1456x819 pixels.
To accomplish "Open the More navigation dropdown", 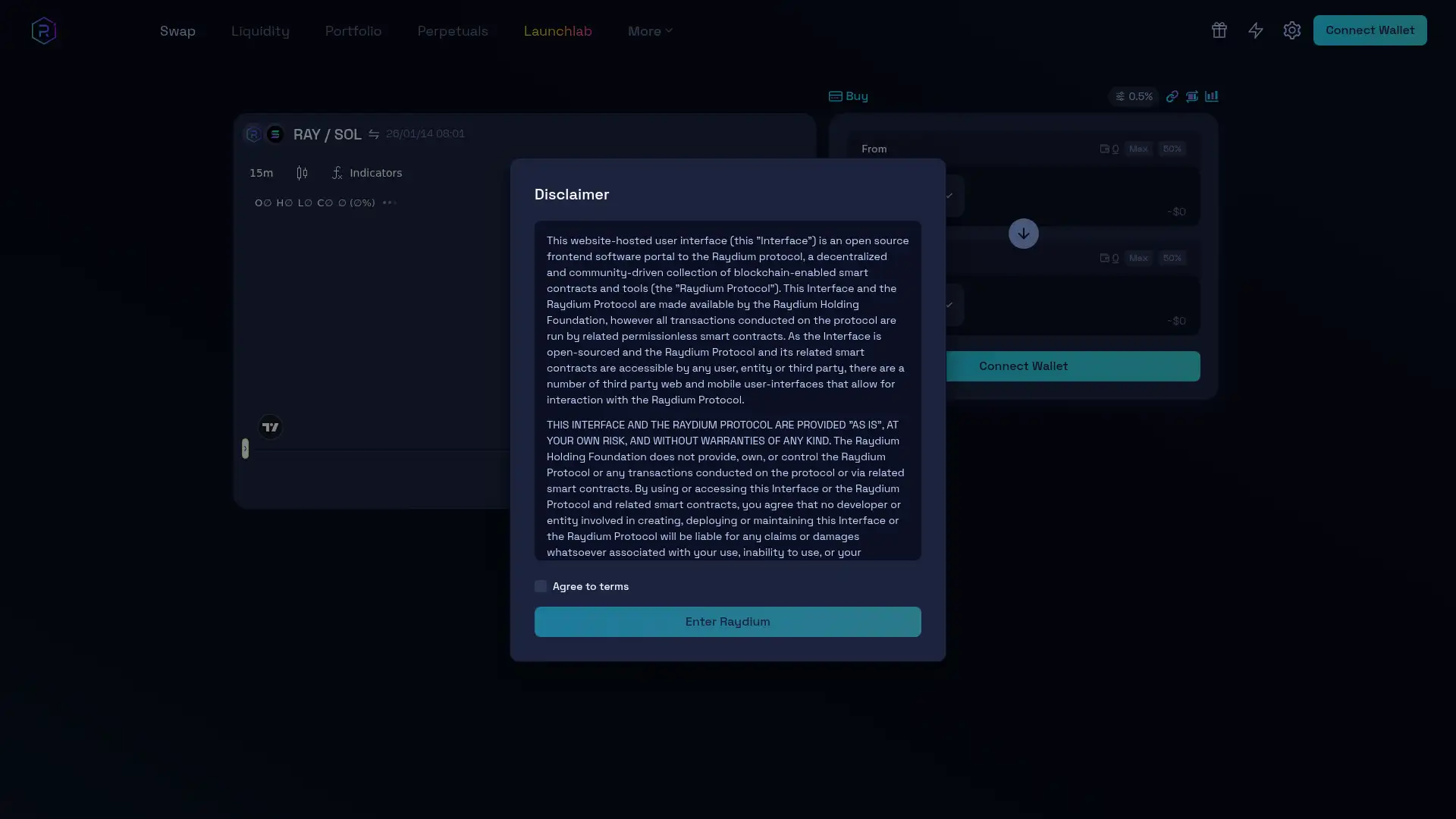I will (x=649, y=31).
